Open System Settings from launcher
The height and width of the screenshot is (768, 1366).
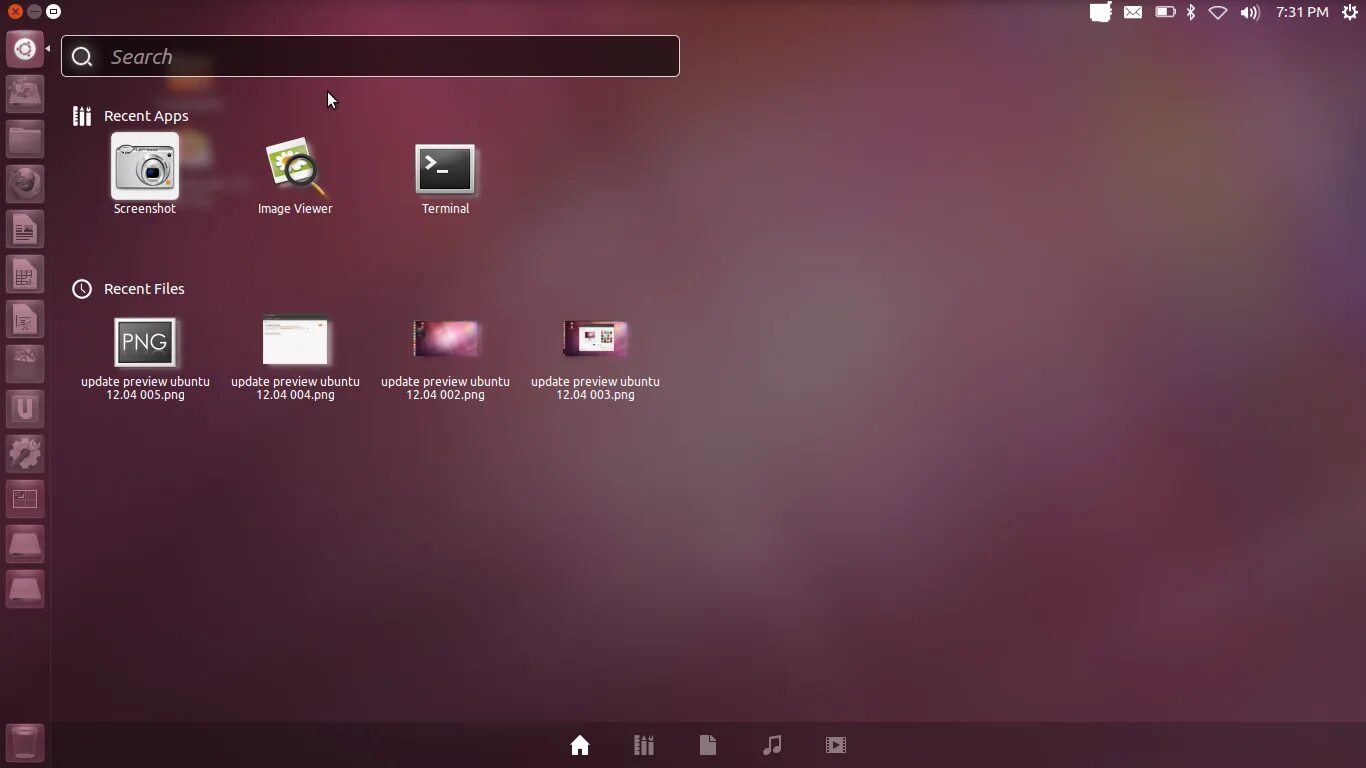click(25, 454)
